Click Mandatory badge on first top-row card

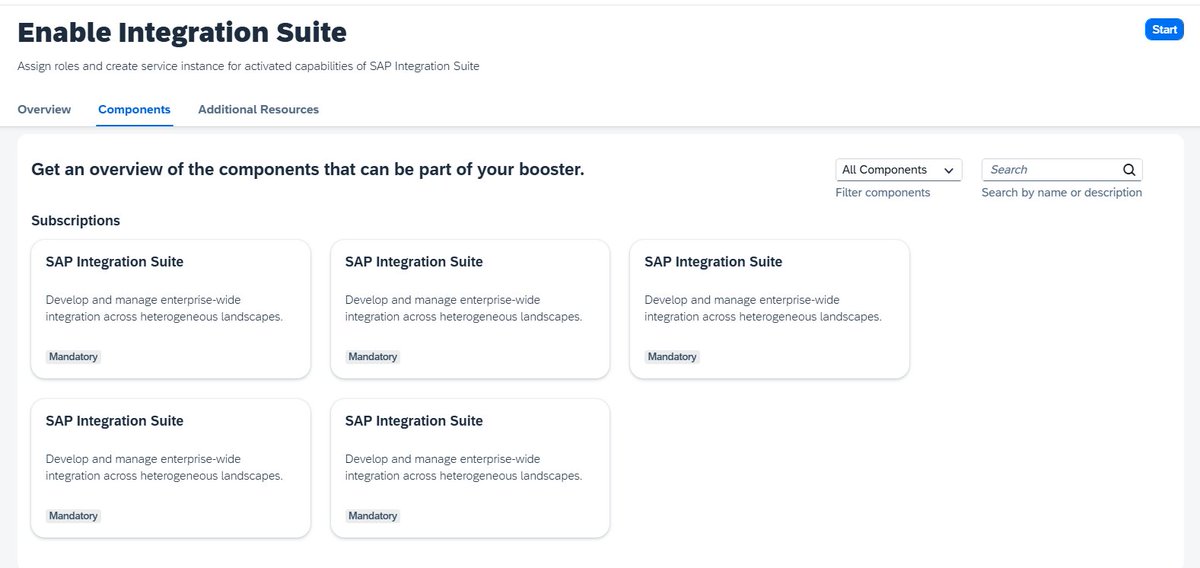click(73, 357)
